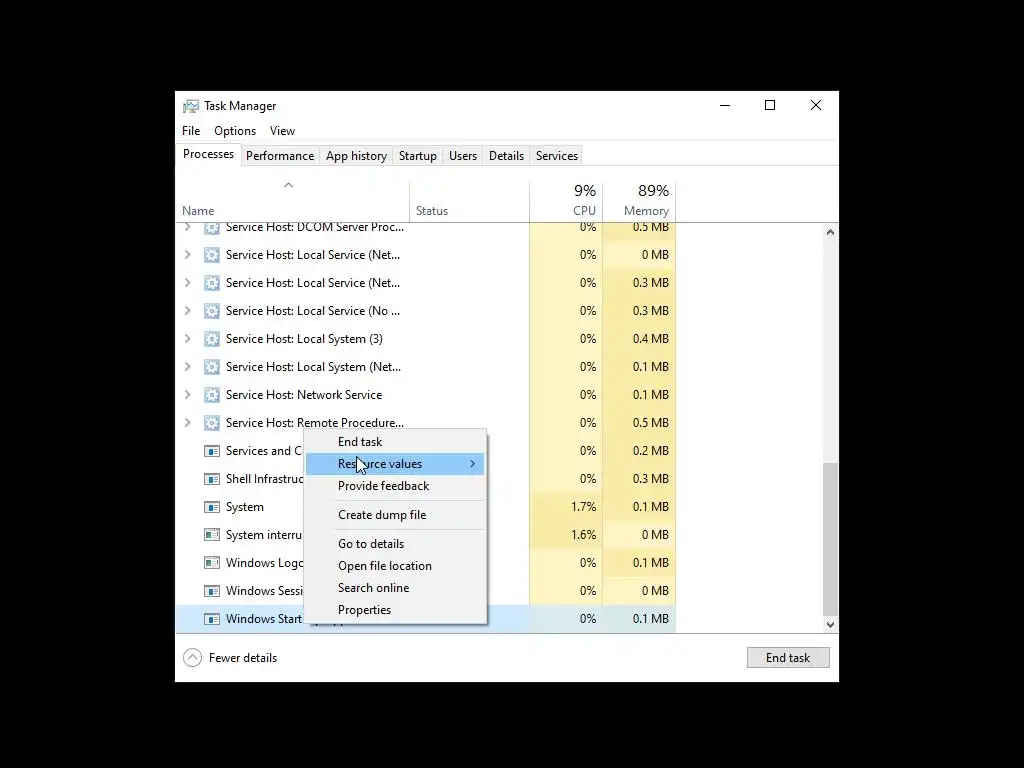Screen dimensions: 1024x768
Task: Click the Fewer details circle arrow icon
Action: click(192, 658)
